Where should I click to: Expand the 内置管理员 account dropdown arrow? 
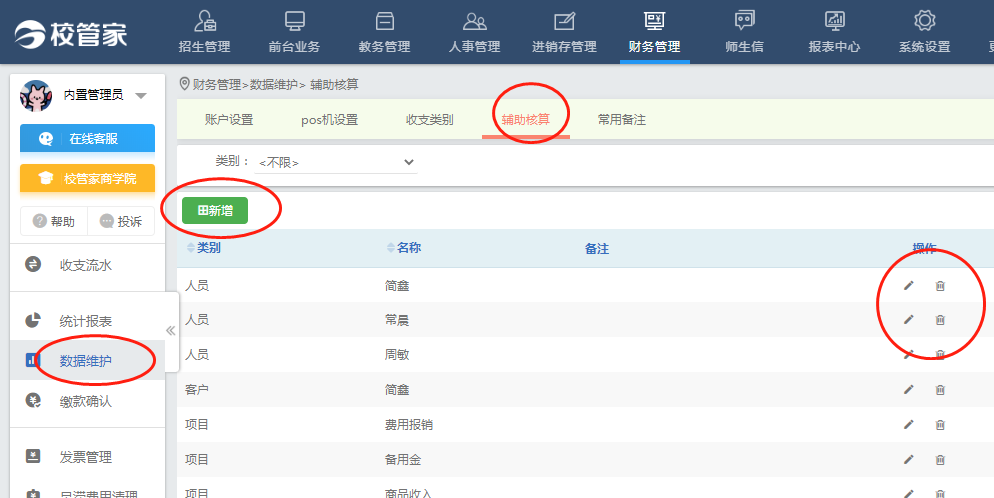[x=141, y=96]
